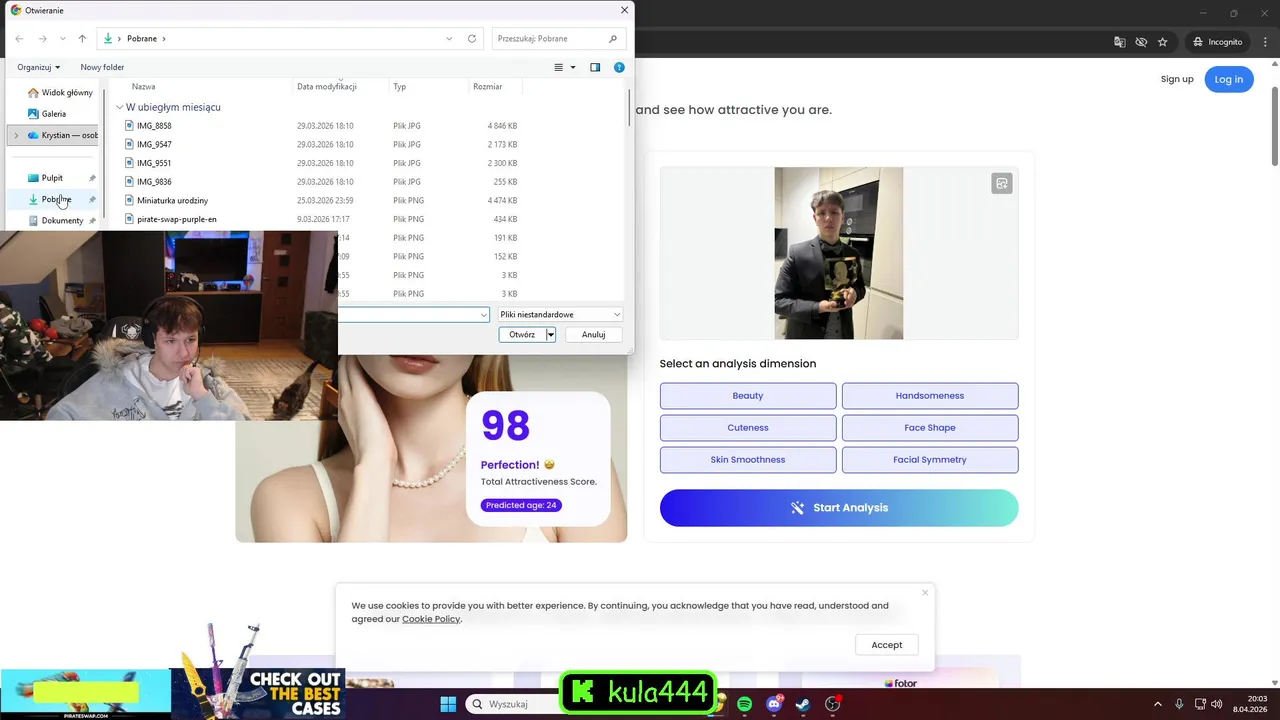Viewport: 1280px width, 720px height.
Task: Select the Beauty analysis dimension
Action: 748,396
